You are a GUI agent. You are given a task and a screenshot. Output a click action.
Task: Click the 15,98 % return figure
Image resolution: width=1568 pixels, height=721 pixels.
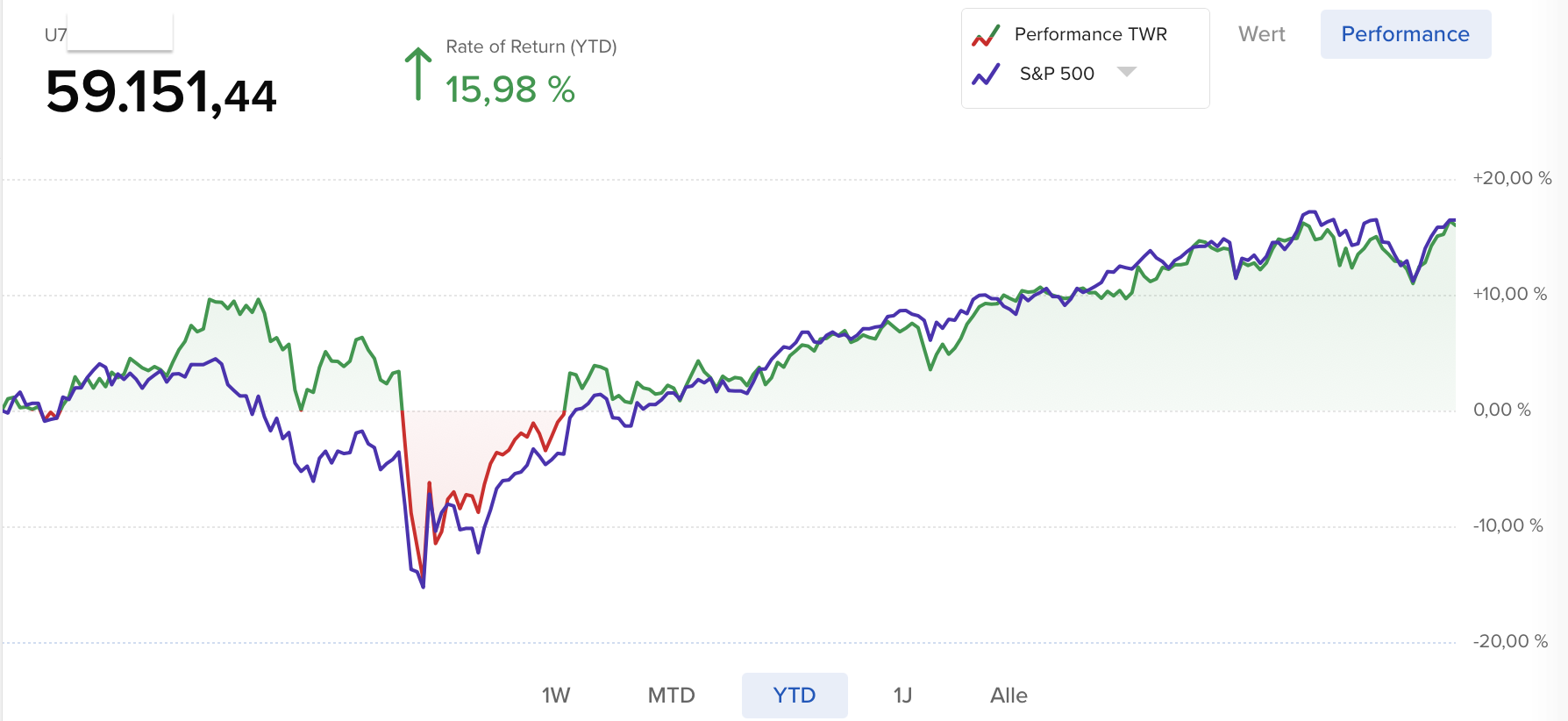click(x=510, y=89)
